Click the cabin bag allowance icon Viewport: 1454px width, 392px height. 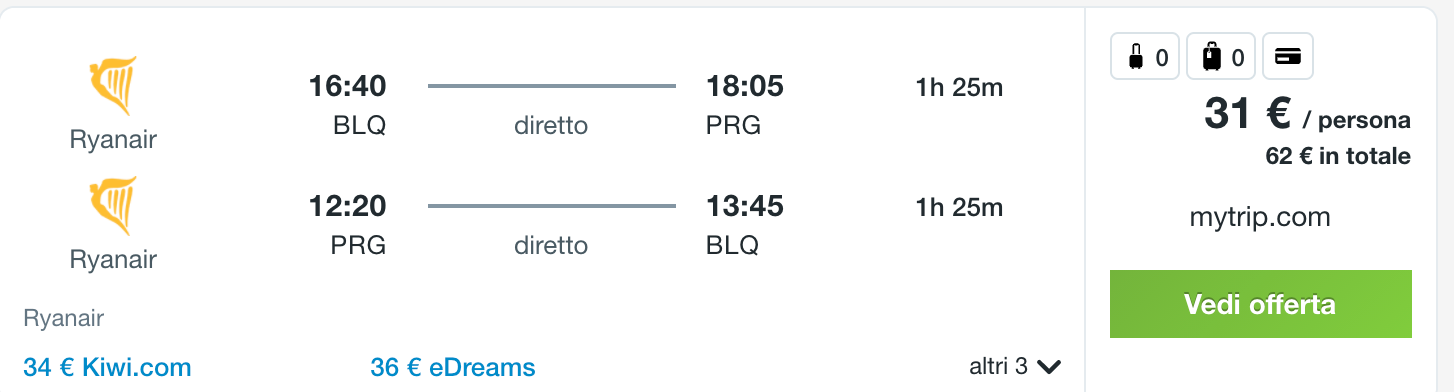coord(1146,57)
